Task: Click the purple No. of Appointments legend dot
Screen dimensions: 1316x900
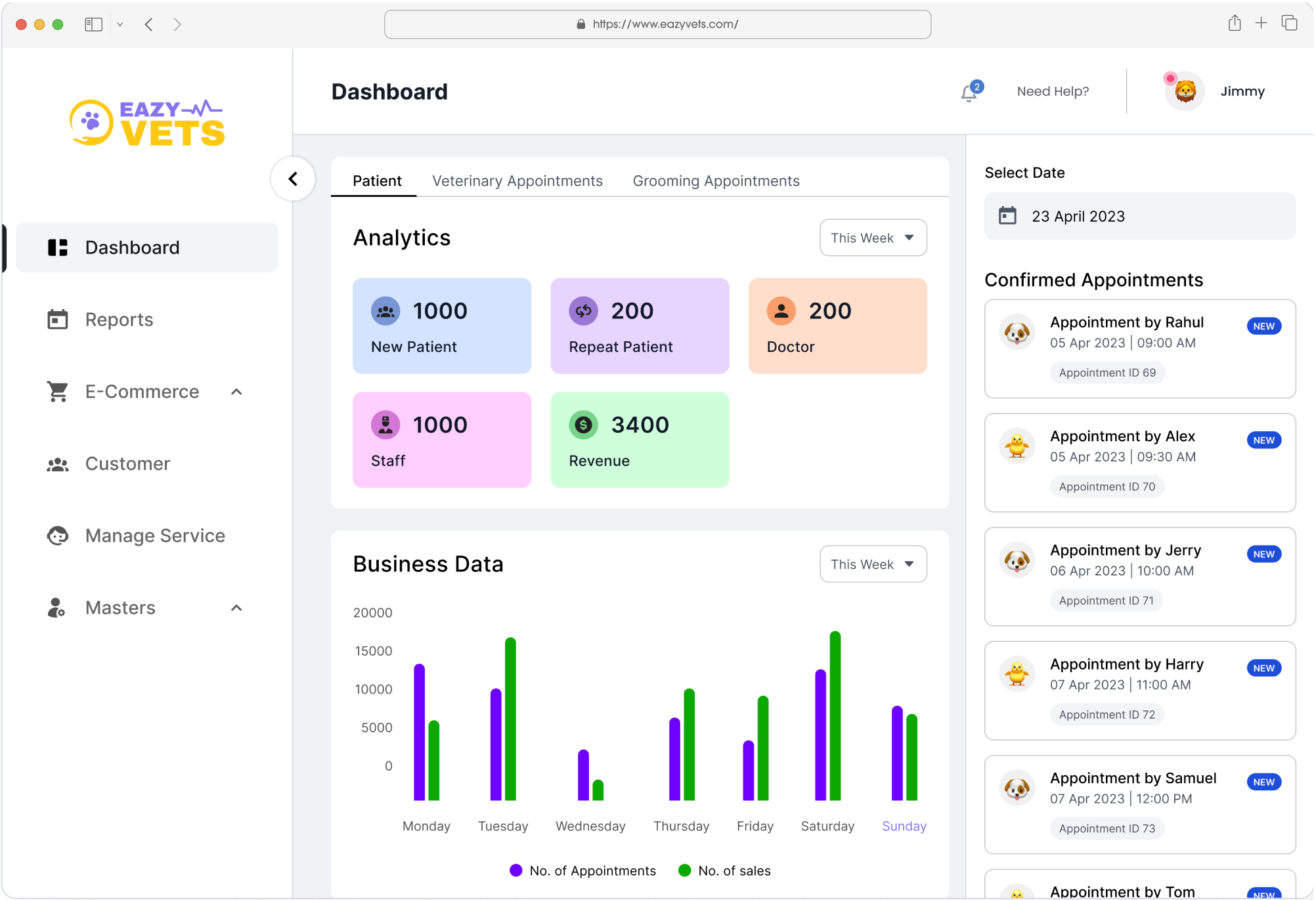Action: (516, 870)
